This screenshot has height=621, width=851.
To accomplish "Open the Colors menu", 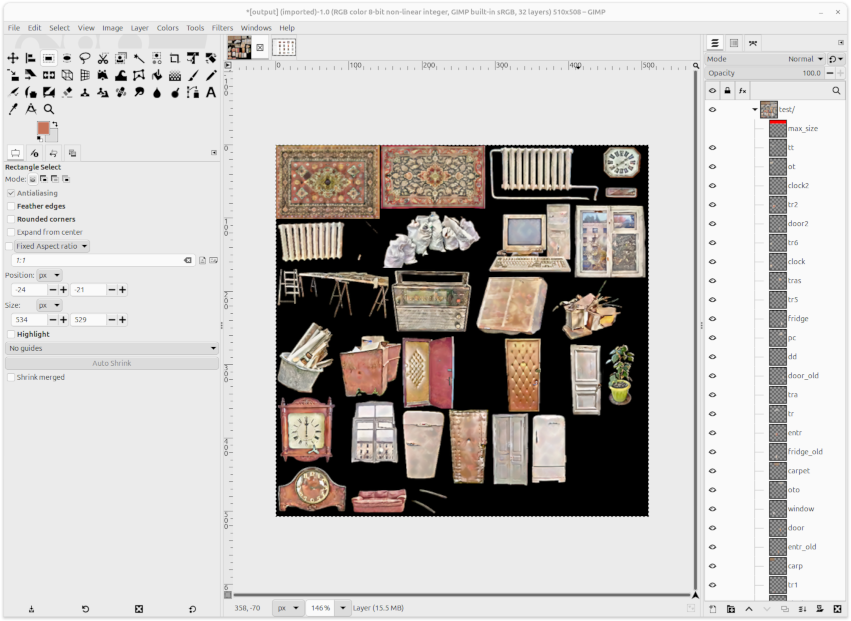I will [x=167, y=28].
